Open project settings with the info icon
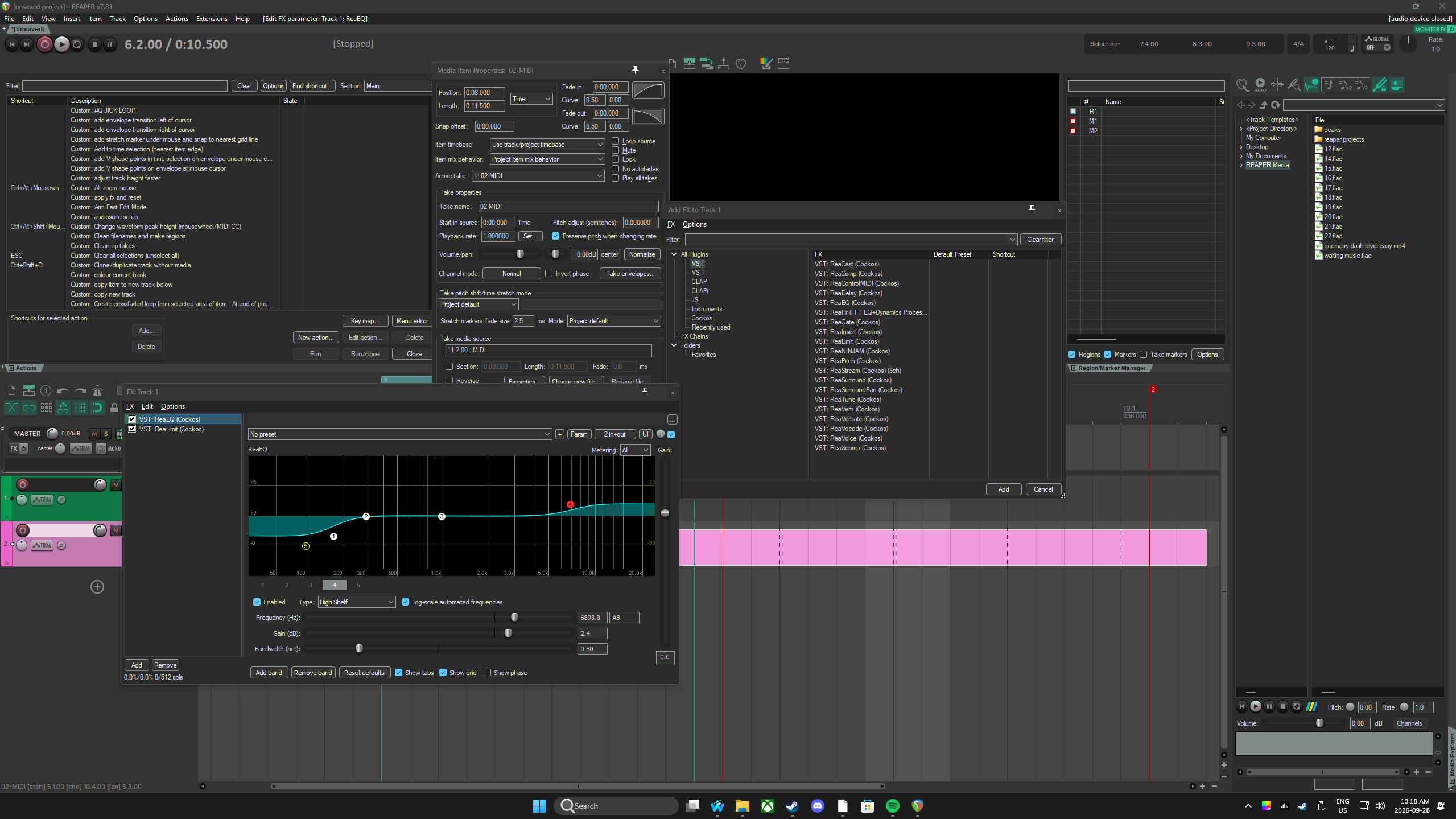The image size is (1456, 819). 46,390
